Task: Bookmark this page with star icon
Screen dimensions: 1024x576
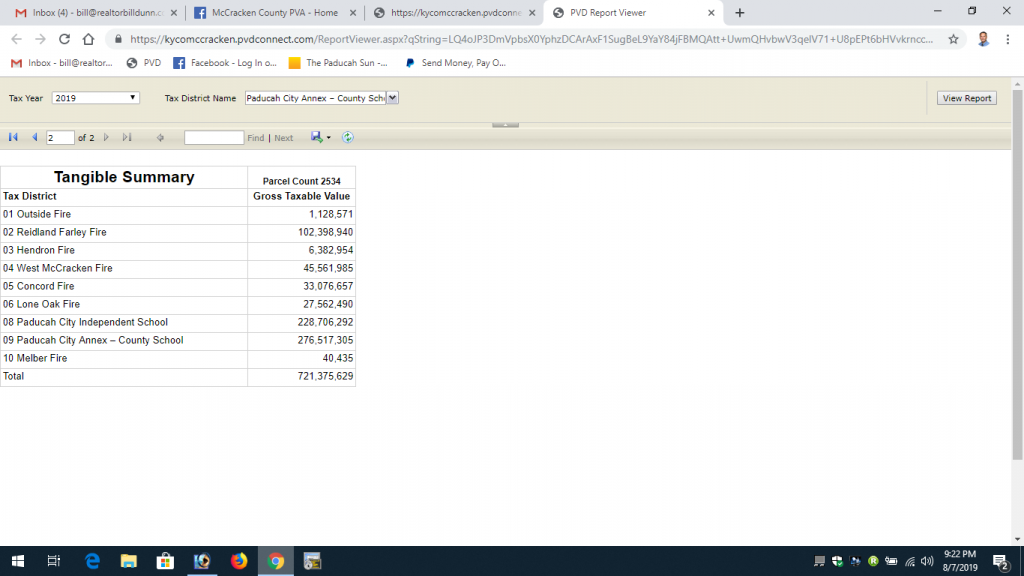Action: pyautogui.click(x=953, y=39)
